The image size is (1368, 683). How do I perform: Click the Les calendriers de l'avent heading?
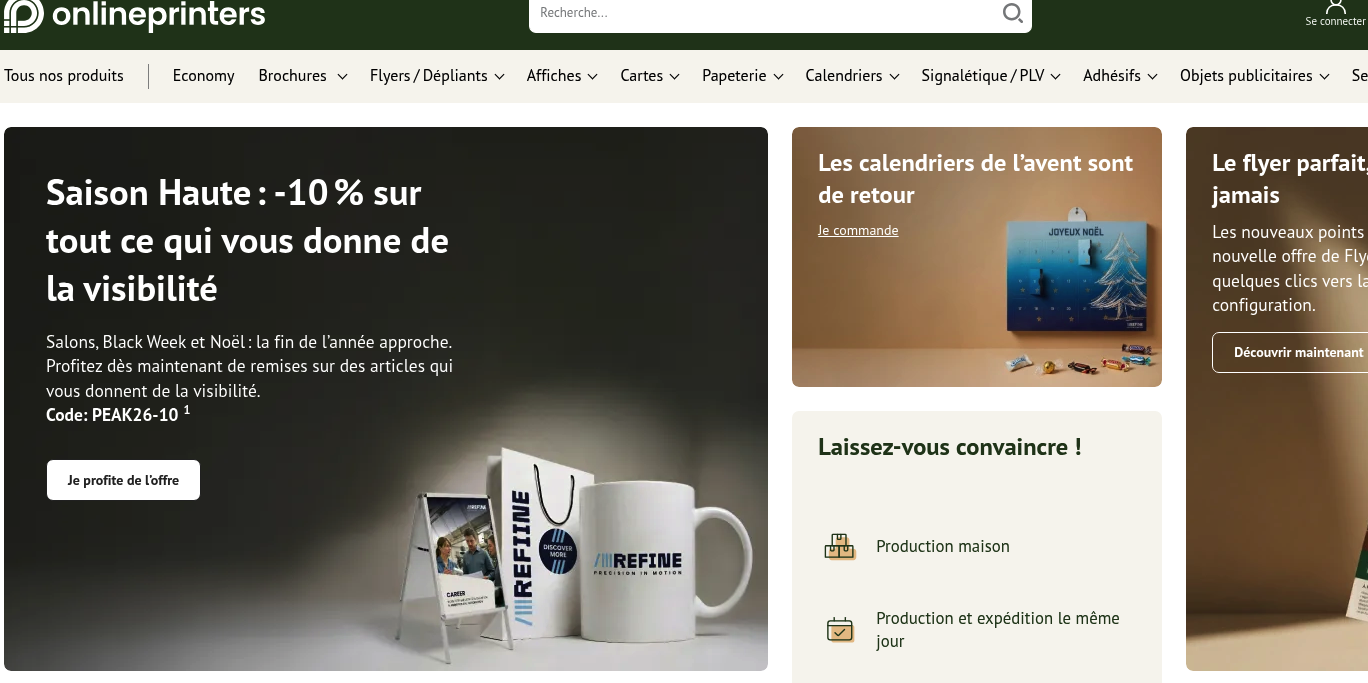[976, 179]
